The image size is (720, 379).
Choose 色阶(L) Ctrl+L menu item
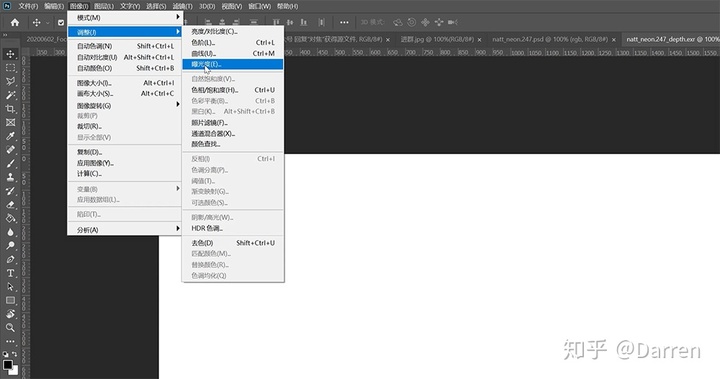click(x=233, y=42)
